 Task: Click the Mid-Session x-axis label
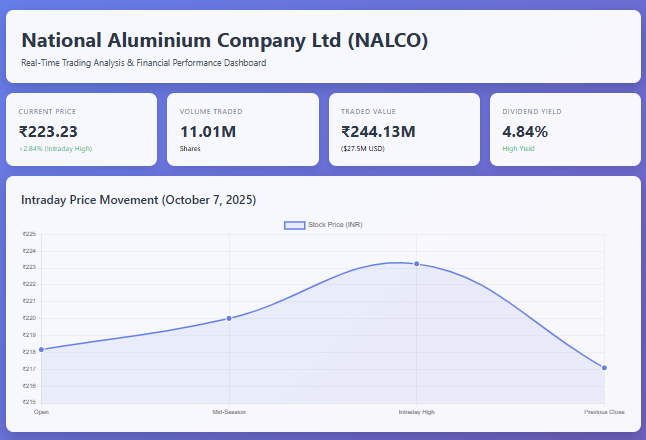pyautogui.click(x=229, y=412)
